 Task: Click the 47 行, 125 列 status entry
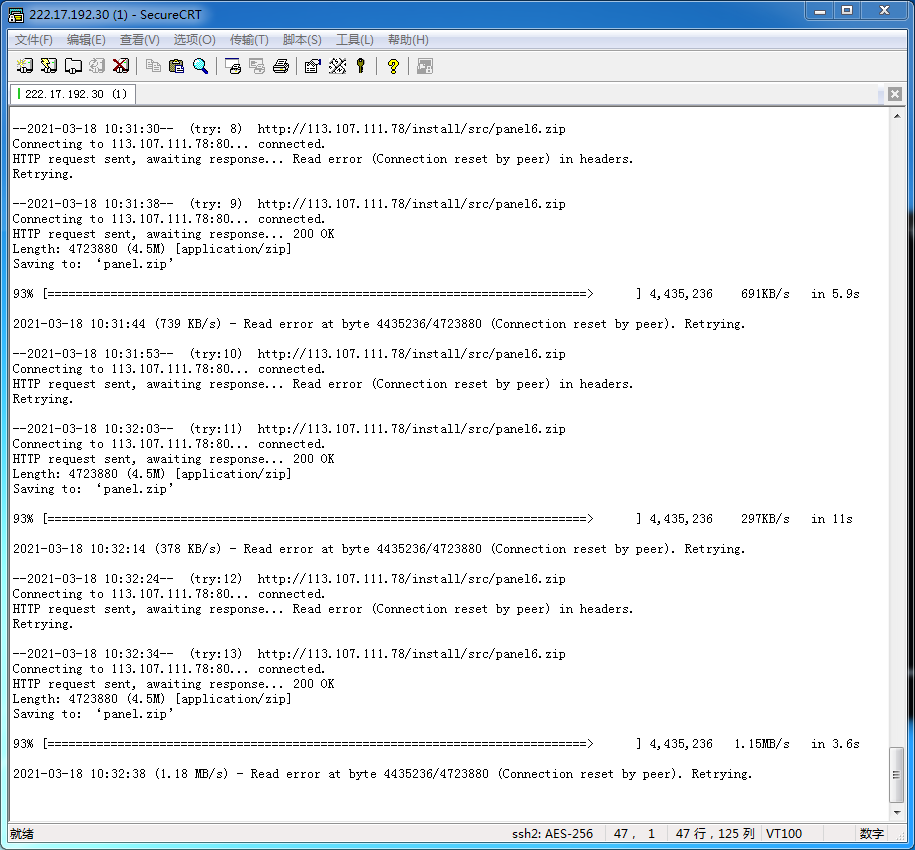(715, 834)
